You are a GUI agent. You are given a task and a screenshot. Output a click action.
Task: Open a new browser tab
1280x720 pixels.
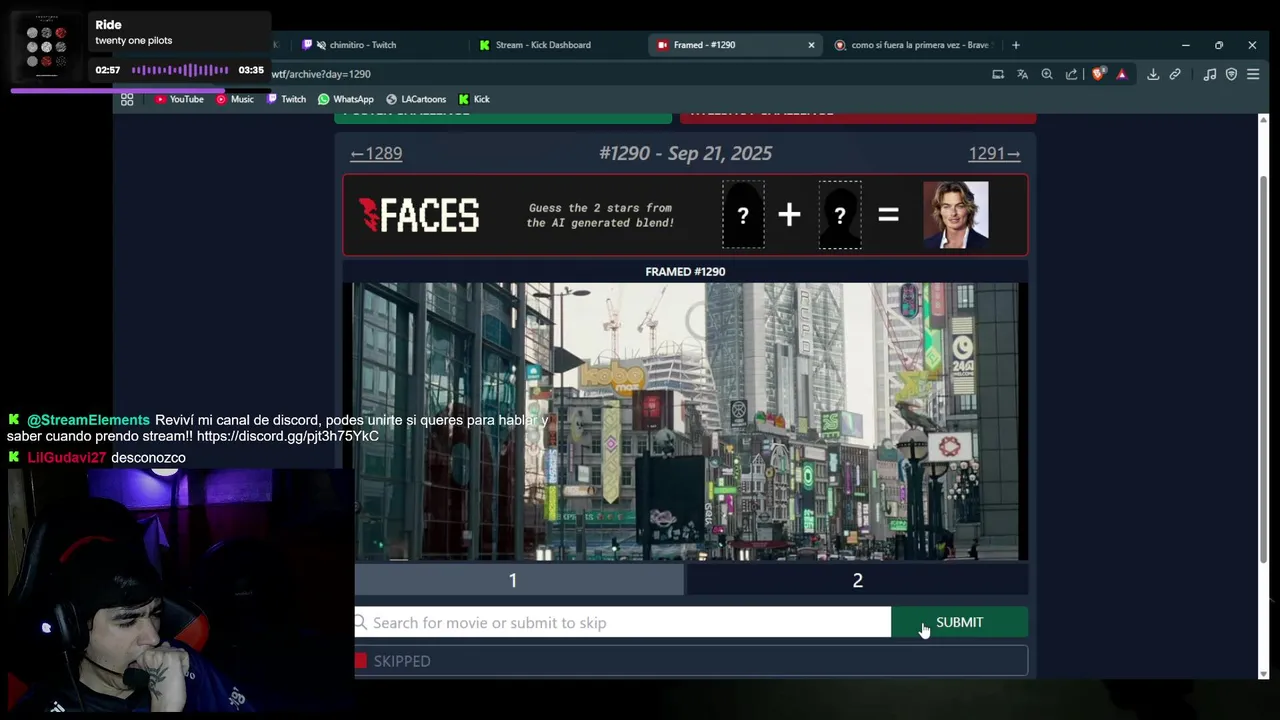coord(1016,45)
